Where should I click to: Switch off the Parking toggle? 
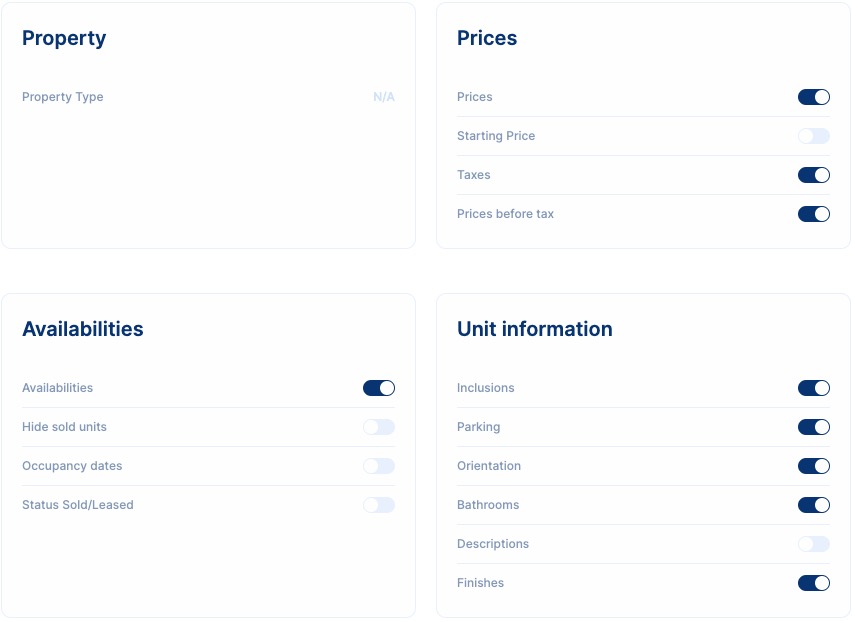(813, 427)
